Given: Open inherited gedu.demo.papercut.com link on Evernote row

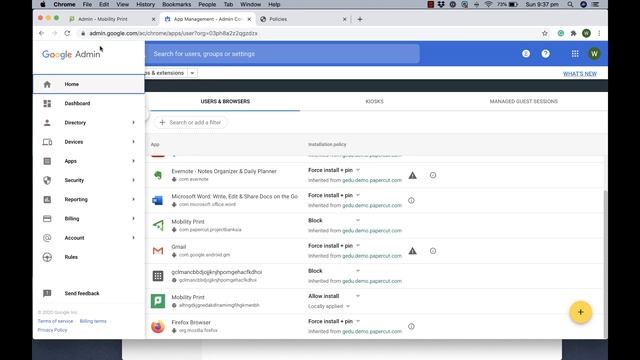Looking at the screenshot, I should click(x=372, y=180).
